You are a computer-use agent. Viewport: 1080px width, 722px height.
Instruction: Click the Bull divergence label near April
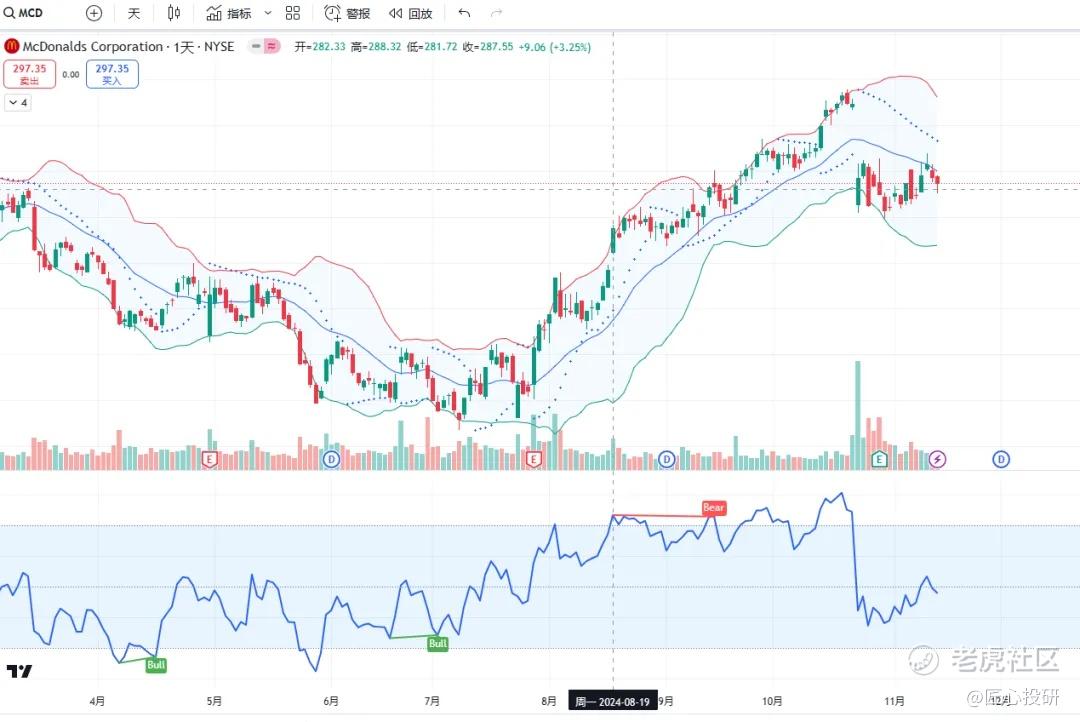pos(156,665)
